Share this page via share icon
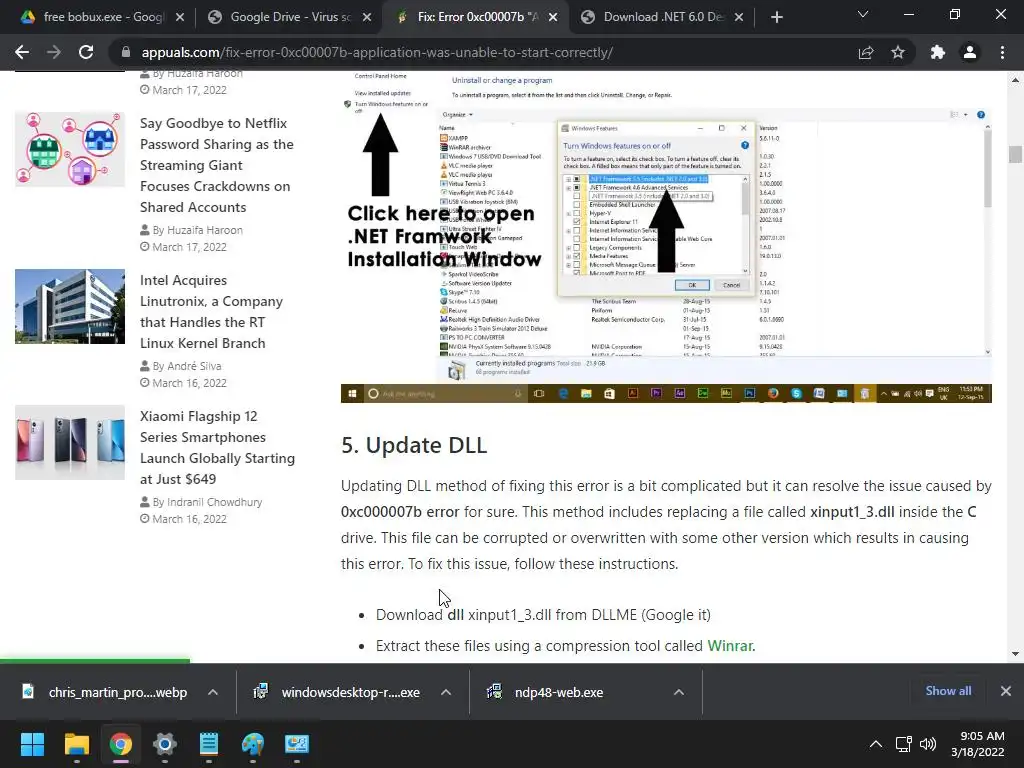 tap(866, 52)
